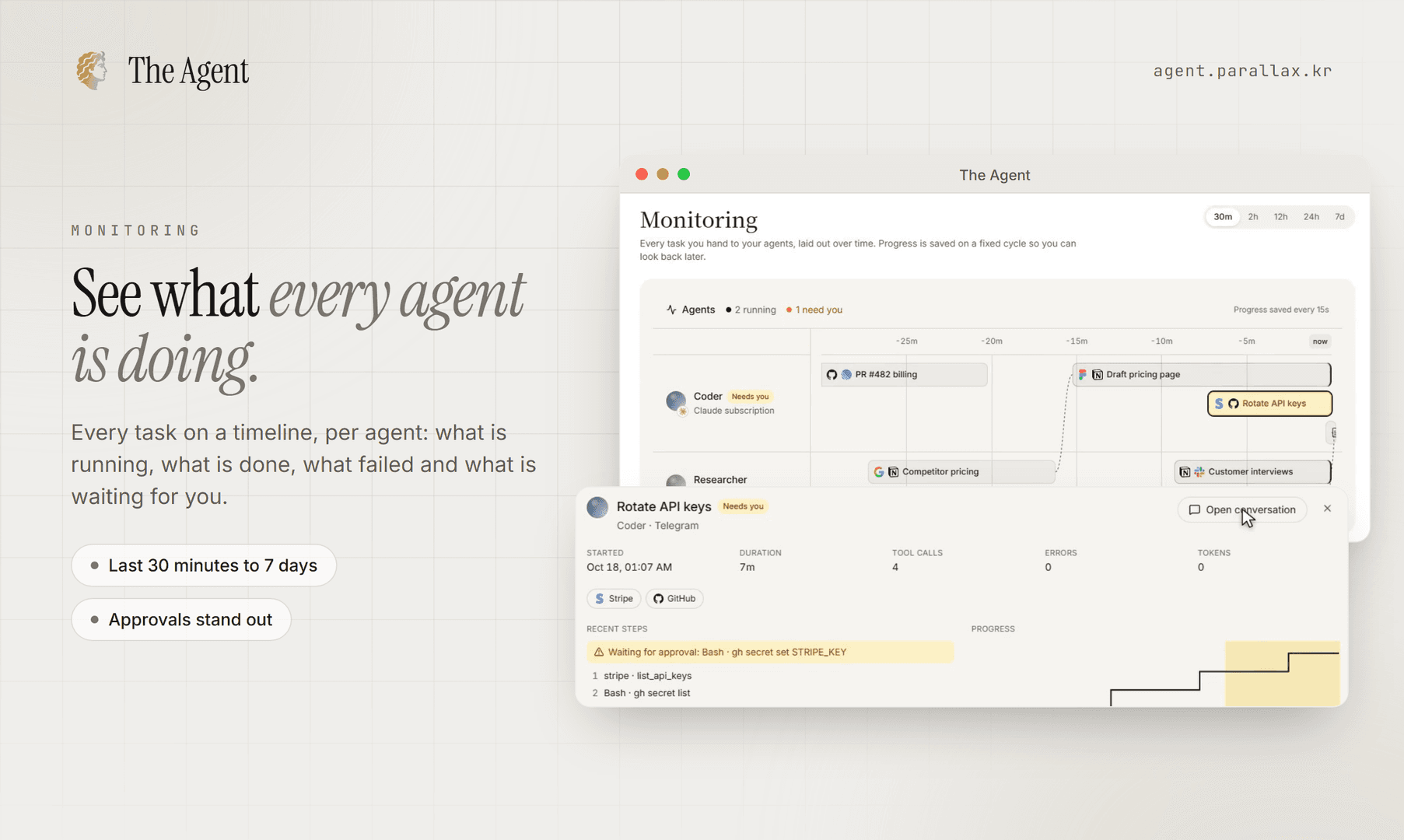The height and width of the screenshot is (840, 1404).
Task: Click the Stripe icon on Rotate API keys bar
Action: tap(1219, 404)
